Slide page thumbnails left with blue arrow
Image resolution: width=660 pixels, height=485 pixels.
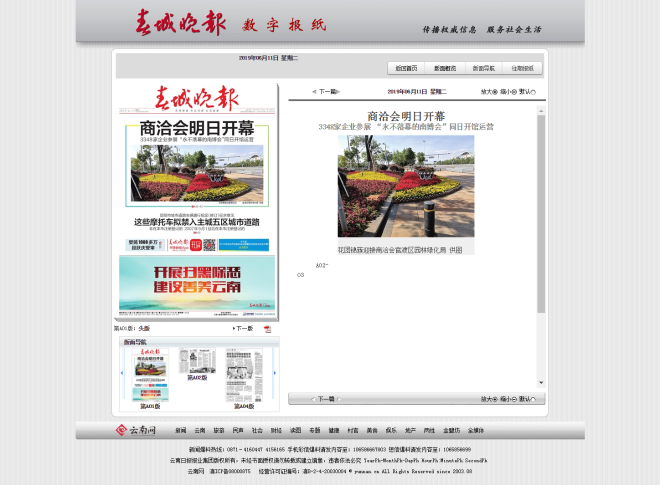pos(122,373)
